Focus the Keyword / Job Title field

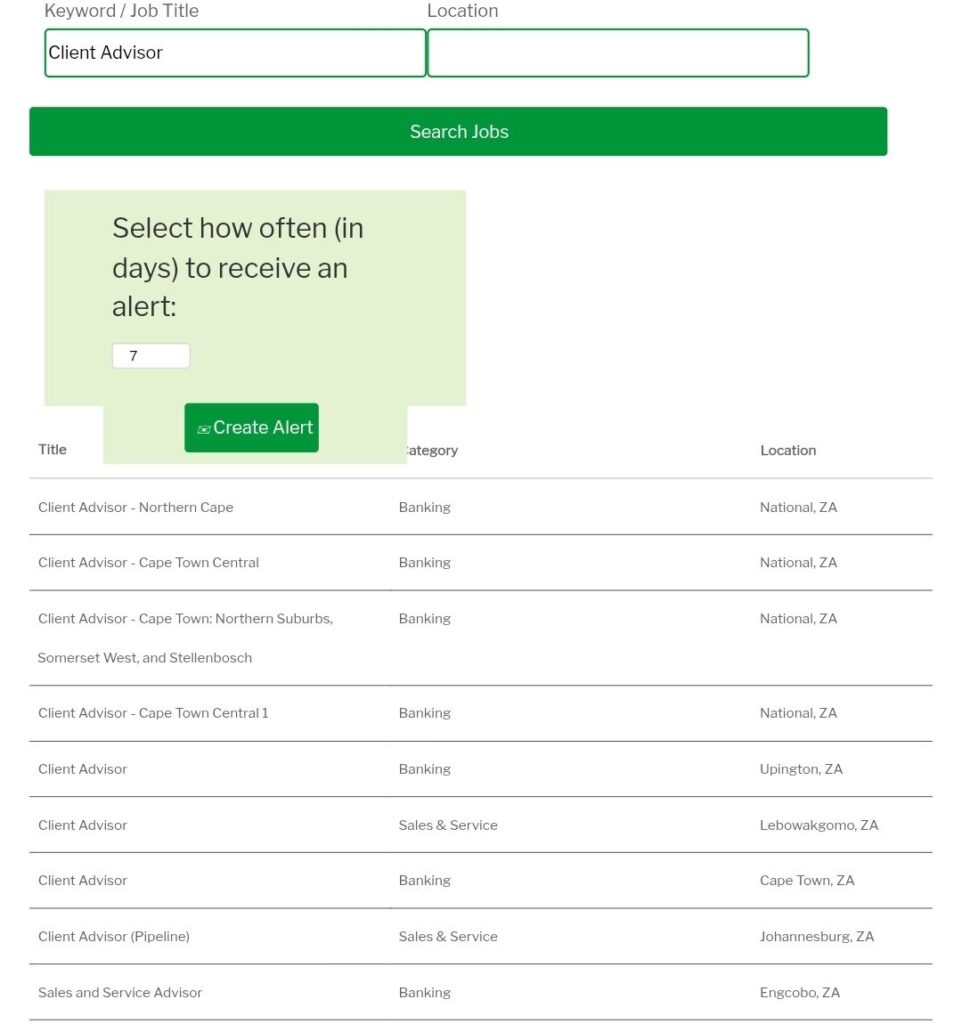coord(235,53)
